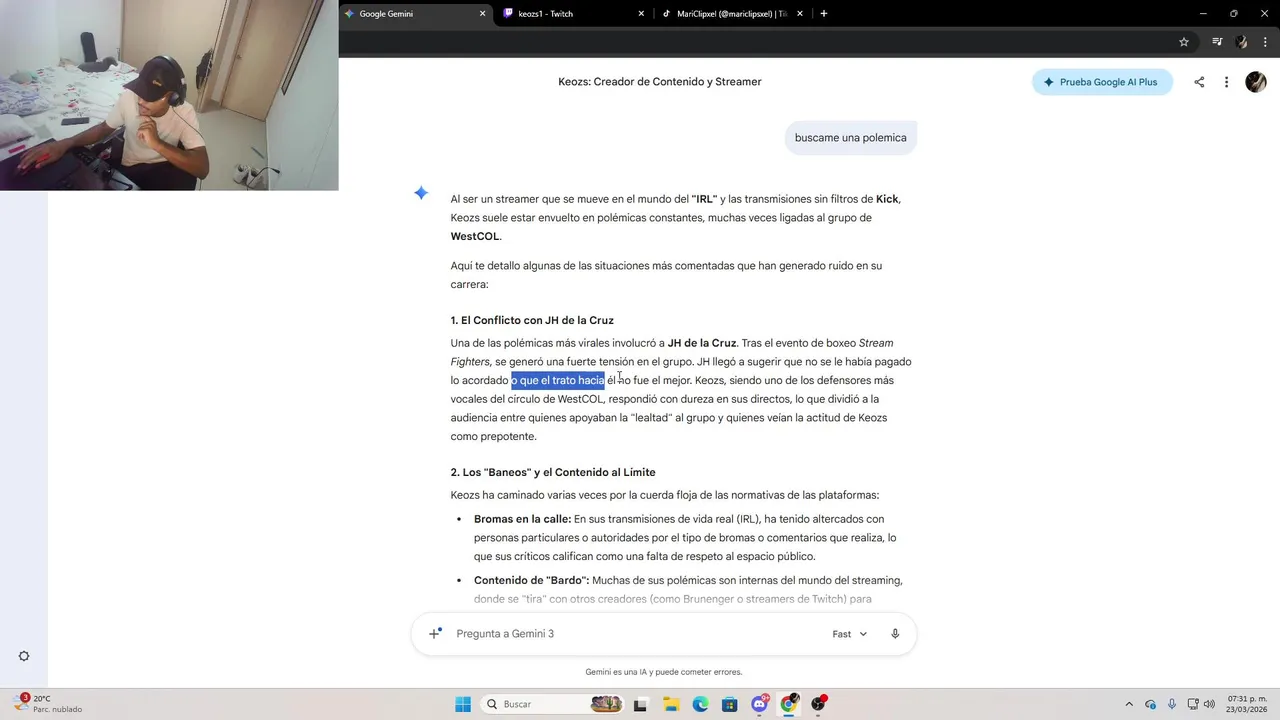Click heading 2. Los "Baneos" y el Contenido al Límite

pyautogui.click(x=553, y=472)
